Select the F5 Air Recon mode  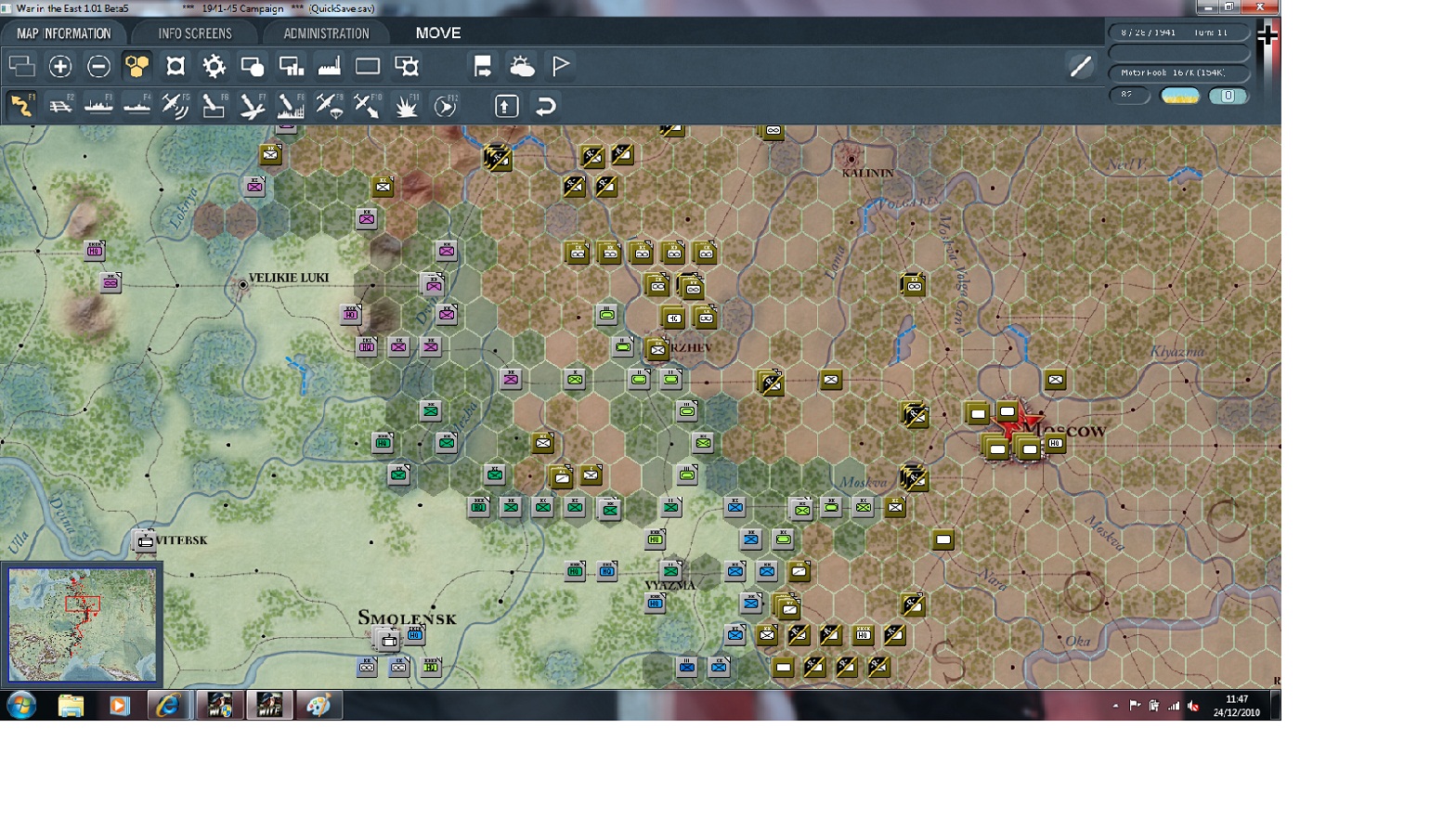[x=175, y=106]
